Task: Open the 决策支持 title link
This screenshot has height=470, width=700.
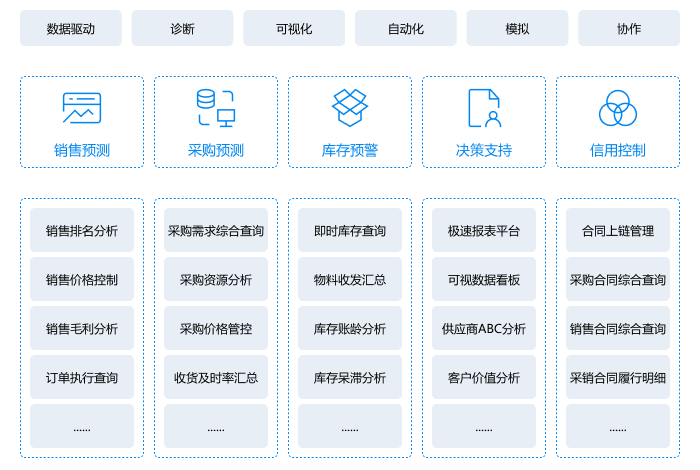Action: pyautogui.click(x=484, y=150)
